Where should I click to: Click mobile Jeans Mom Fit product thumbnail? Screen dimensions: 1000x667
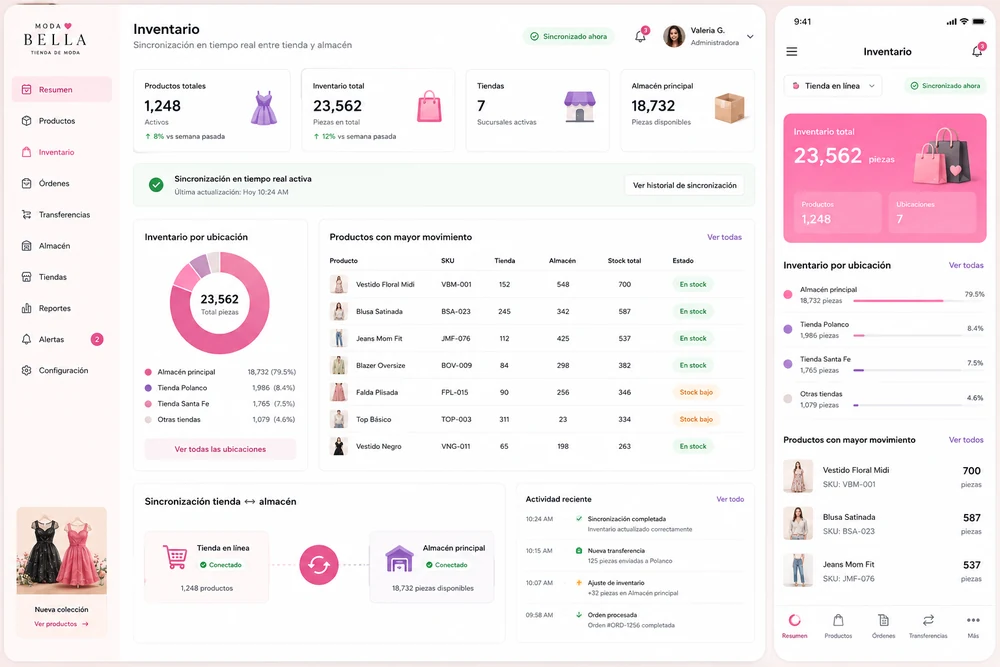(798, 571)
